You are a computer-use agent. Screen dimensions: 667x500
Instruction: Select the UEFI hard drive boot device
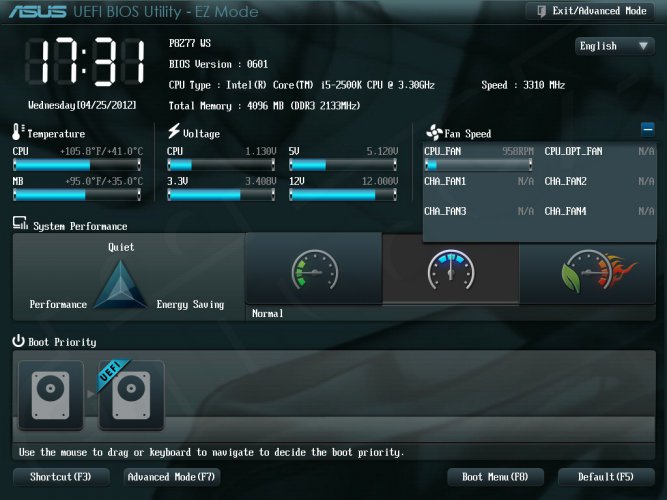click(131, 395)
